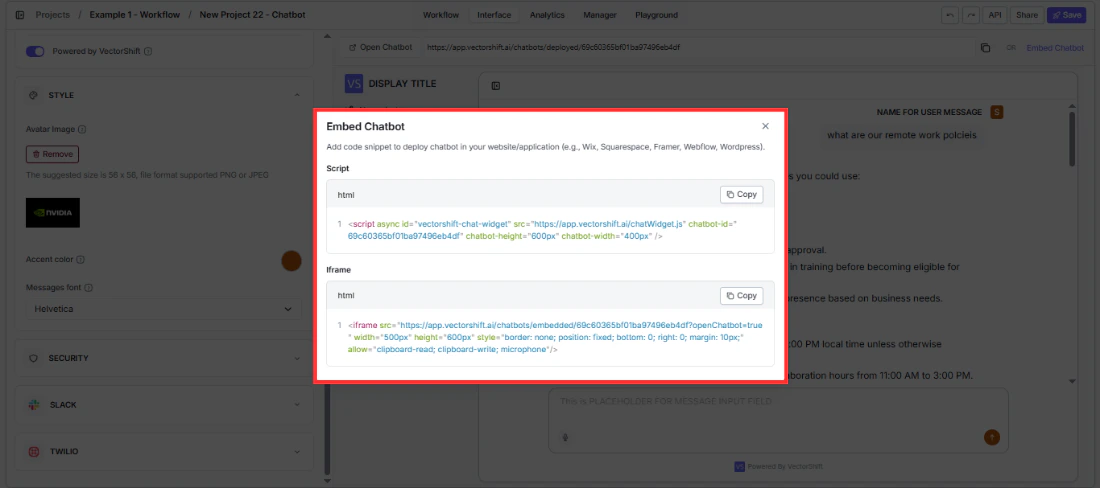
Task: Click the VS logo beside DISPLAY TITLE
Action: (x=354, y=84)
